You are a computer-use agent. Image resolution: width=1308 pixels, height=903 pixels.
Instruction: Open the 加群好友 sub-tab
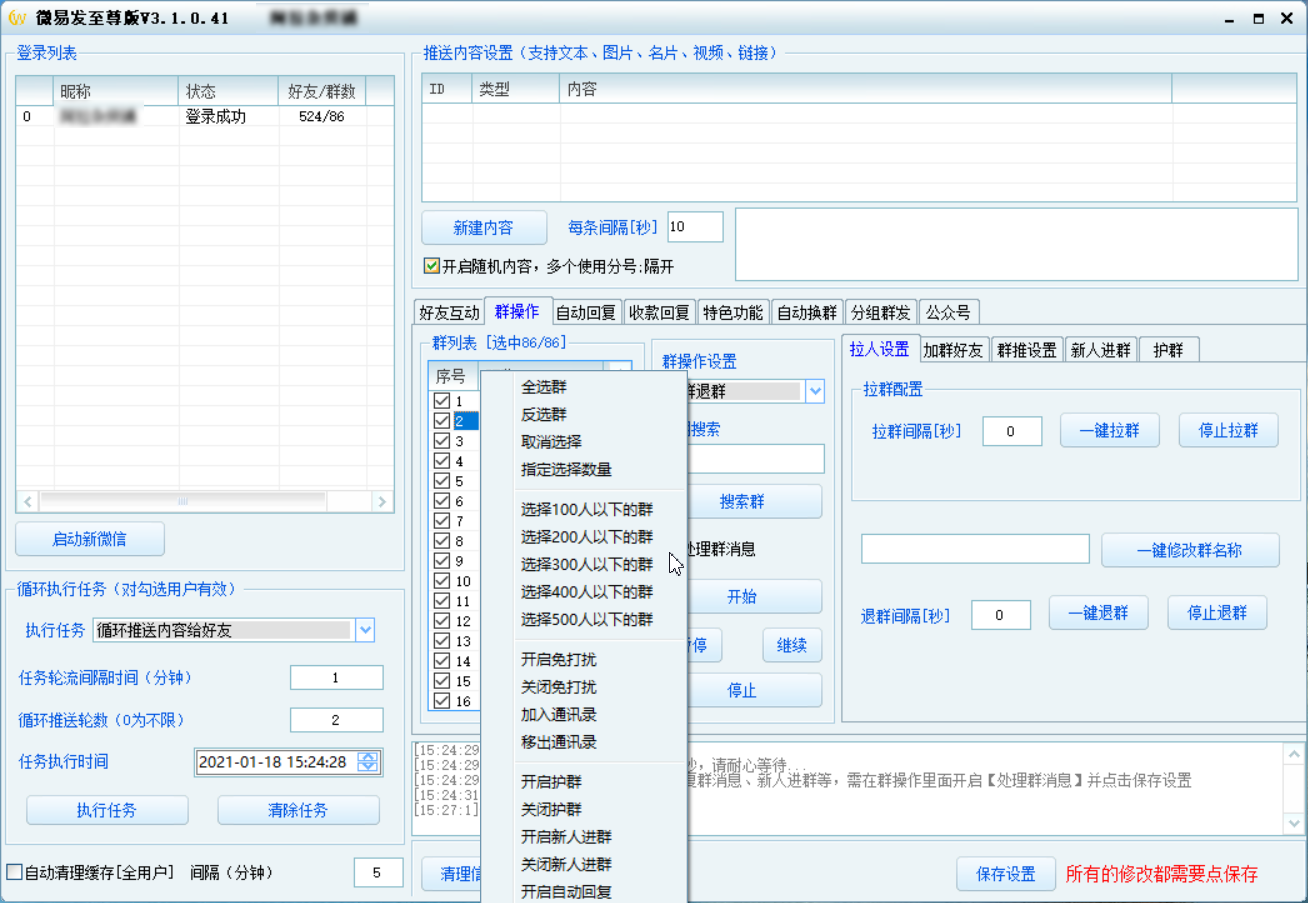click(x=953, y=350)
